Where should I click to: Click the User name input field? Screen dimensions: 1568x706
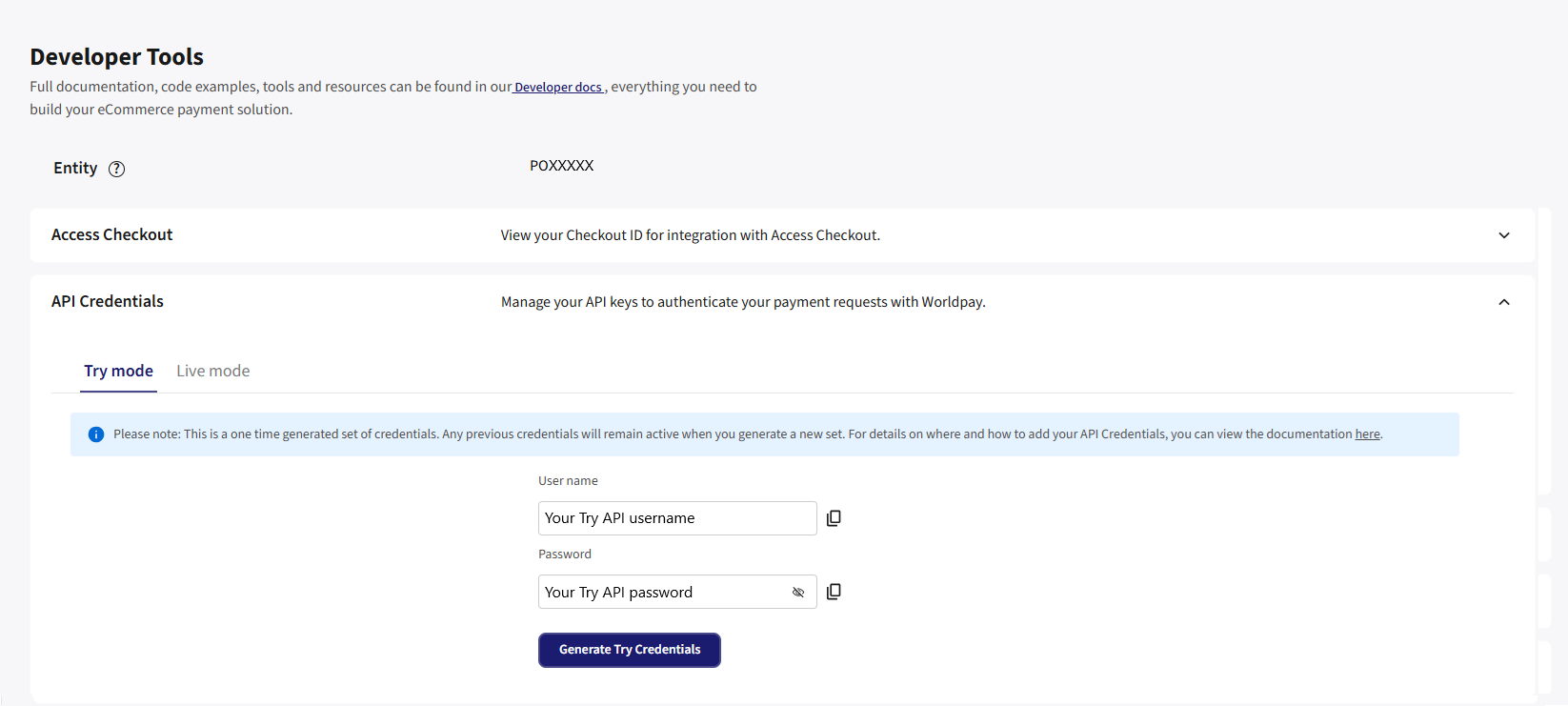(676, 518)
